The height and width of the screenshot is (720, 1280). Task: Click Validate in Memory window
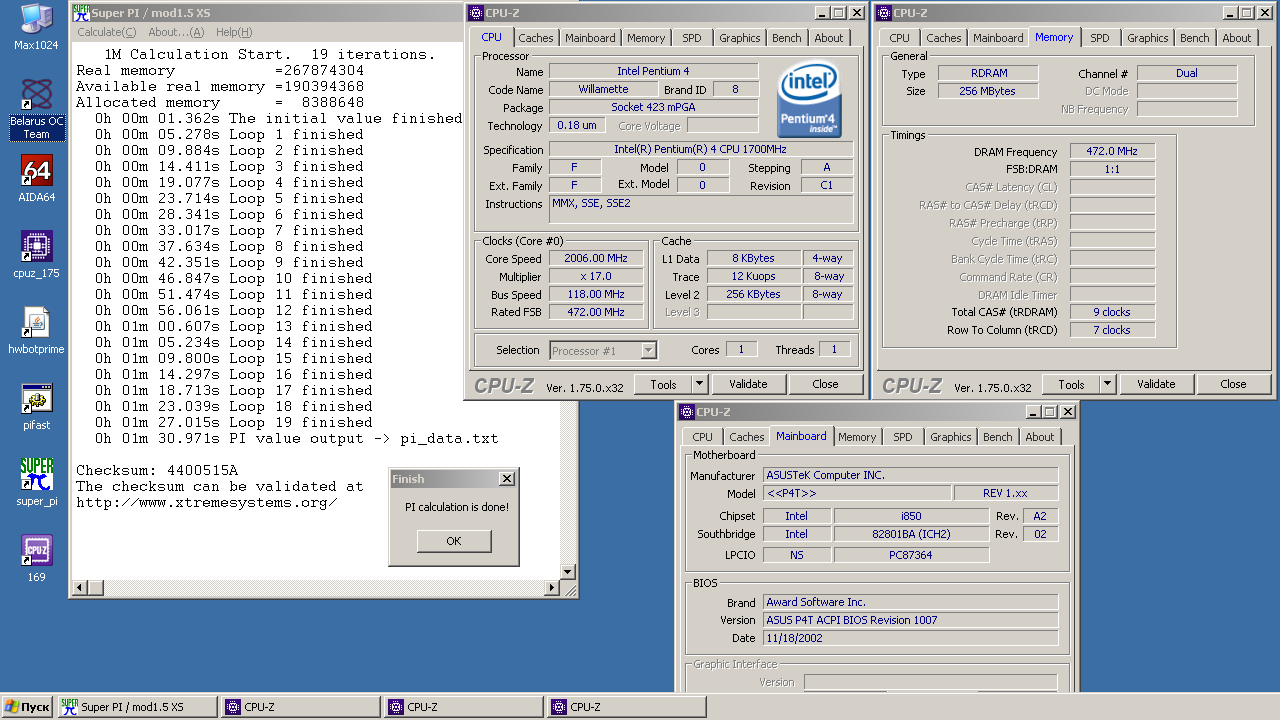pos(1156,384)
